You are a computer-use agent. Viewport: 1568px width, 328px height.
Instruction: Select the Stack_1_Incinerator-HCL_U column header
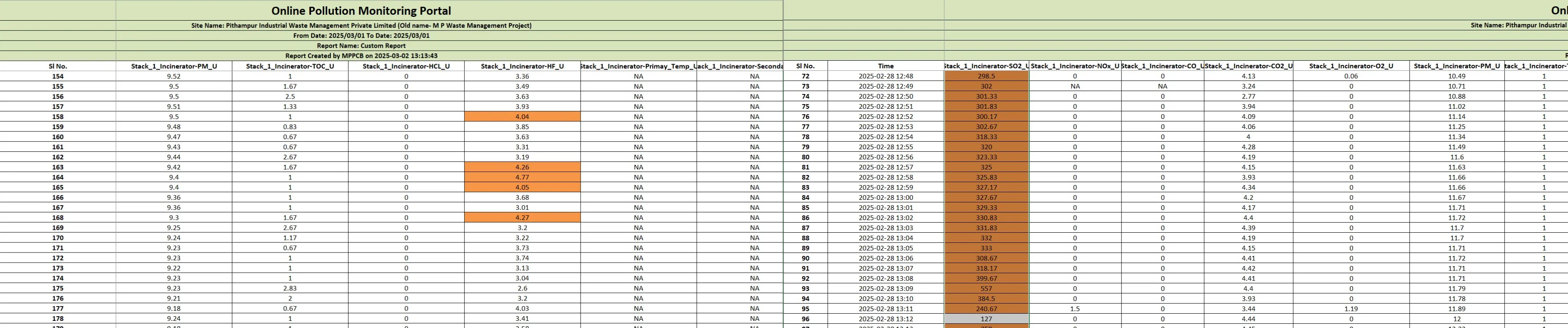tap(406, 66)
